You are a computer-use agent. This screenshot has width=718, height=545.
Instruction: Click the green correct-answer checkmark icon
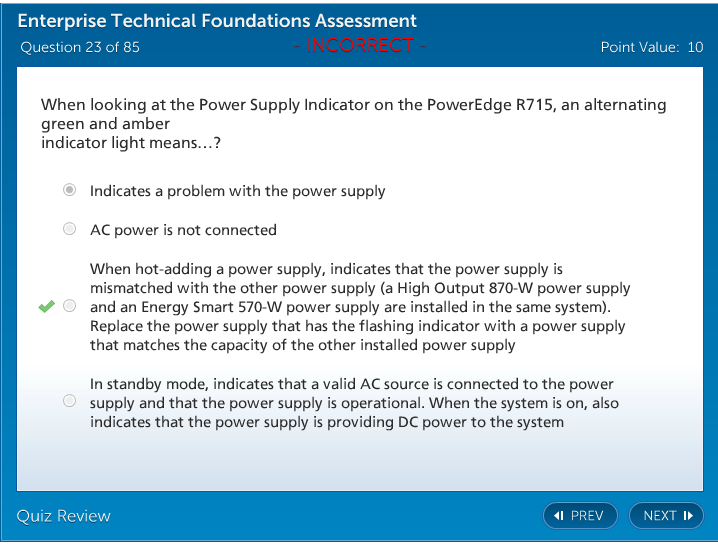click(46, 306)
